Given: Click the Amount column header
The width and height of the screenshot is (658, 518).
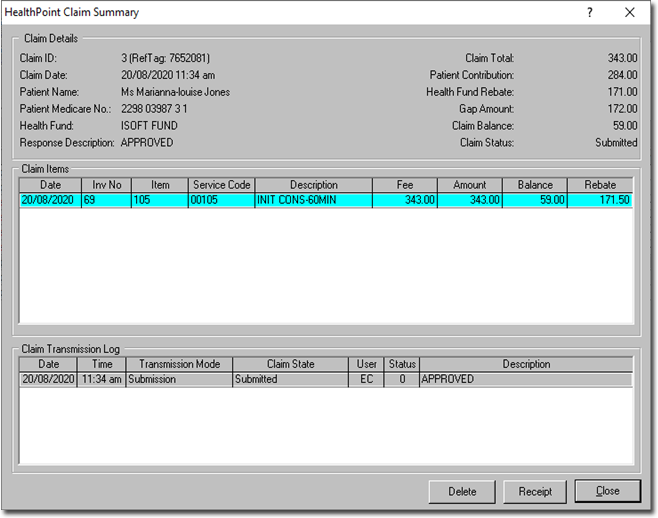Looking at the screenshot, I should pyautogui.click(x=470, y=185).
